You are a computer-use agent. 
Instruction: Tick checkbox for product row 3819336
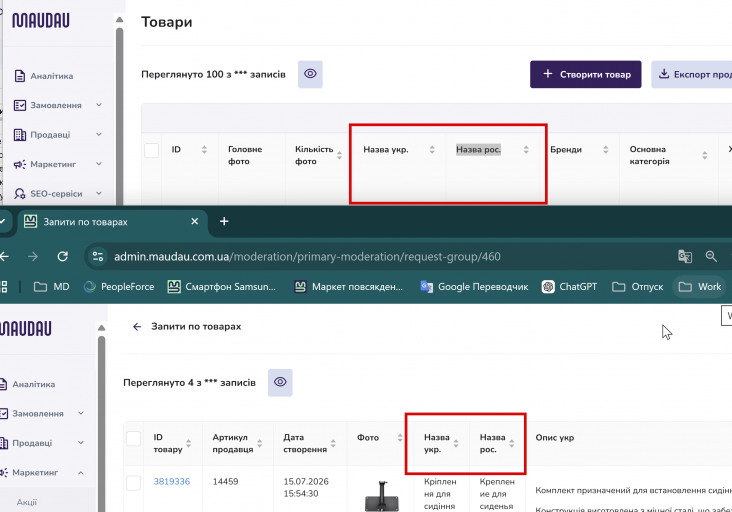coord(134,483)
